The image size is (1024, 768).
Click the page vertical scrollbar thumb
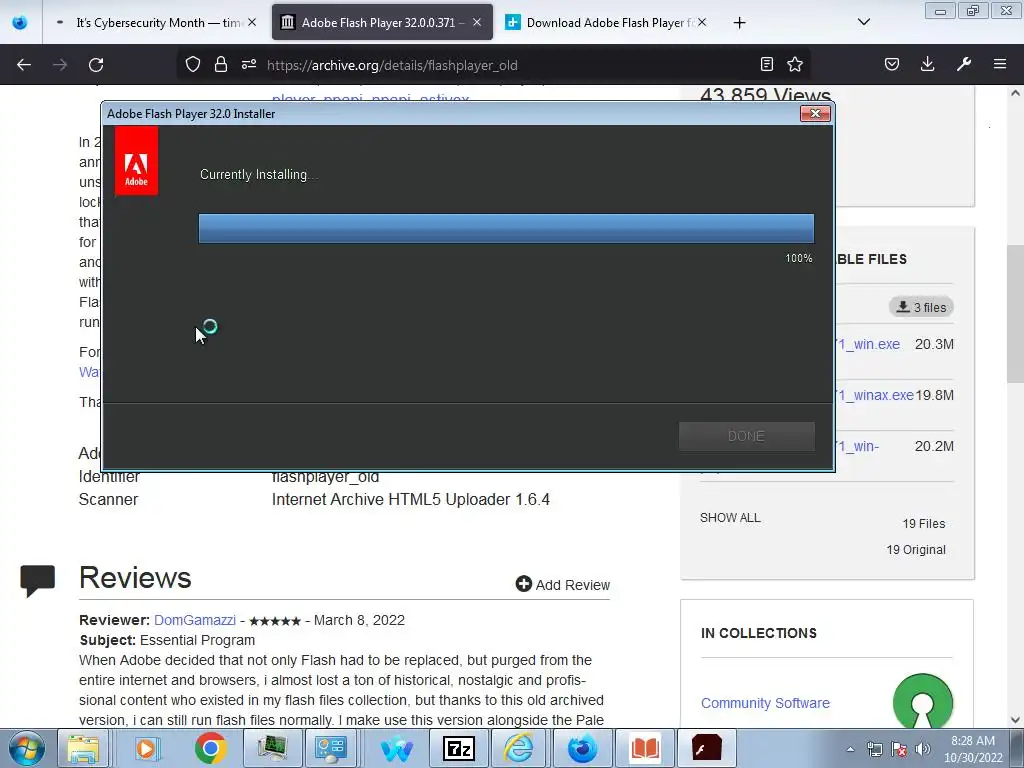point(1015,313)
